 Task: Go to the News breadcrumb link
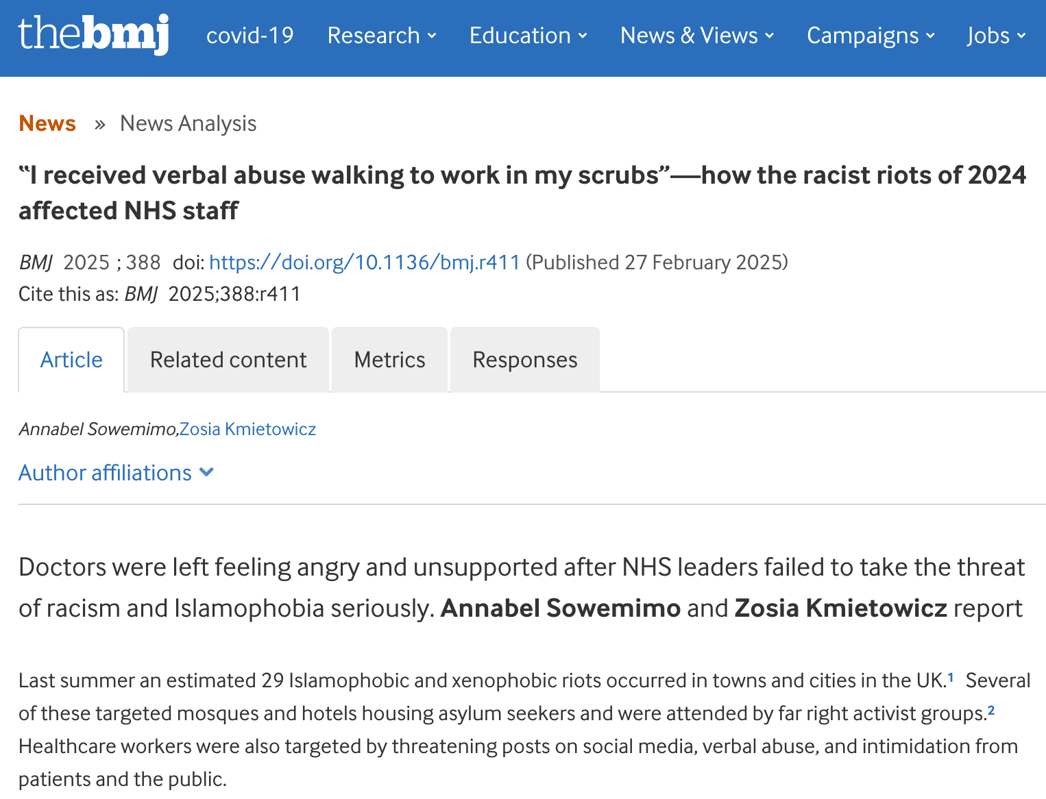47,123
